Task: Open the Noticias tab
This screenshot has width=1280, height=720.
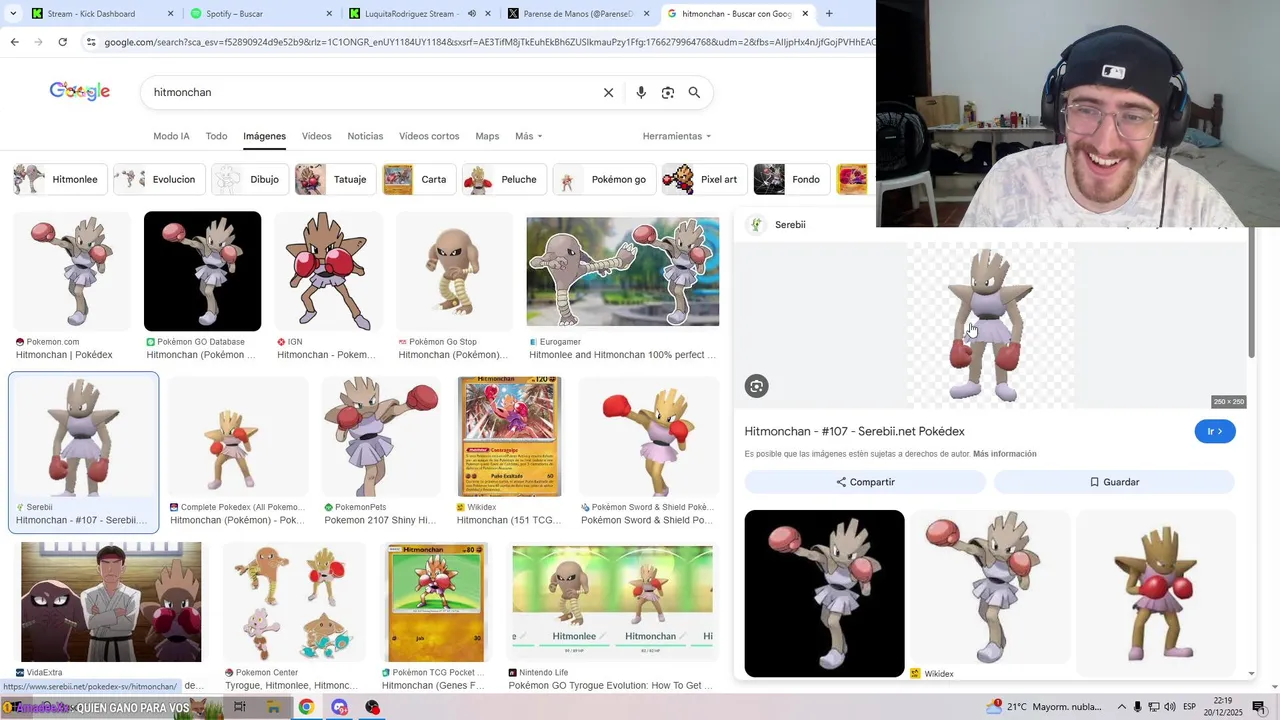Action: 365,136
